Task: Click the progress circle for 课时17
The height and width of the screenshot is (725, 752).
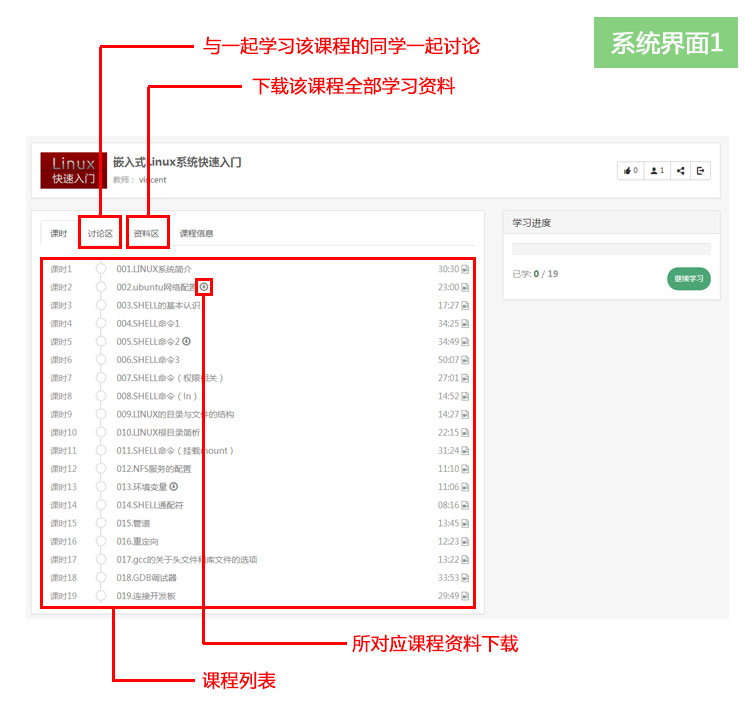Action: tap(101, 559)
